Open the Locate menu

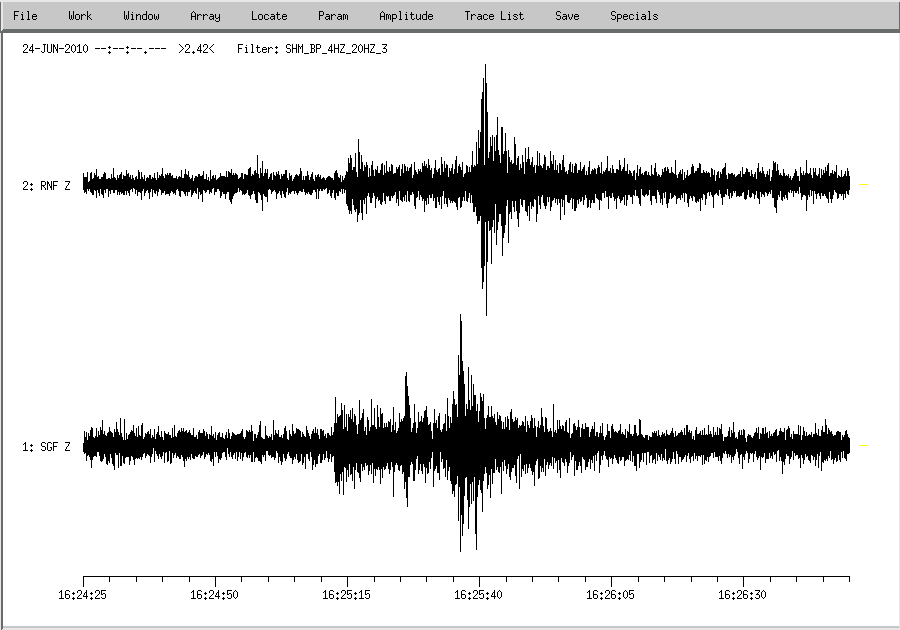pos(269,16)
